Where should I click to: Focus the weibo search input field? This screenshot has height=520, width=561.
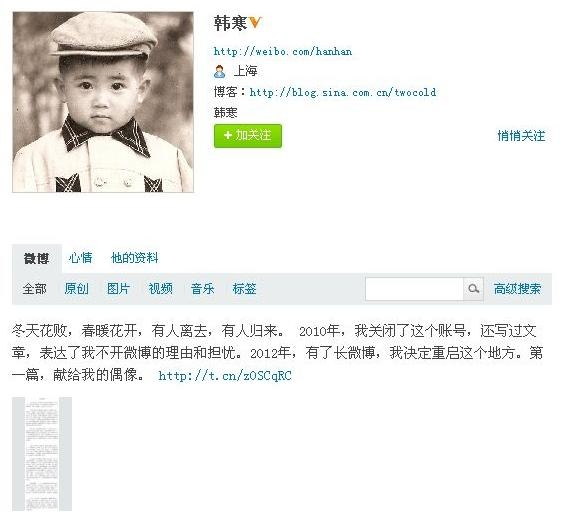coord(414,288)
